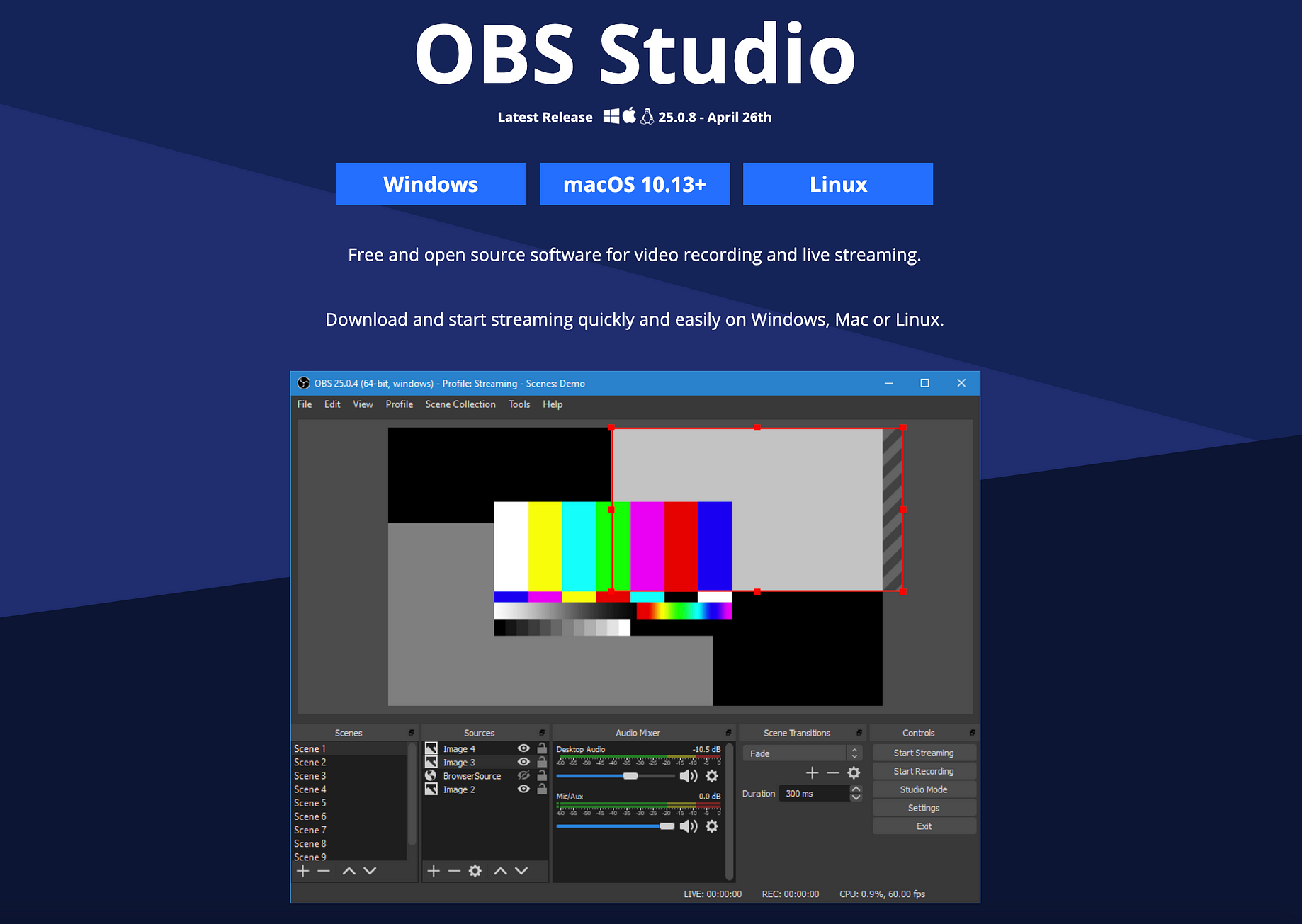Move the selected scene up
Viewport: 1302px width, 924px height.
coord(349,871)
